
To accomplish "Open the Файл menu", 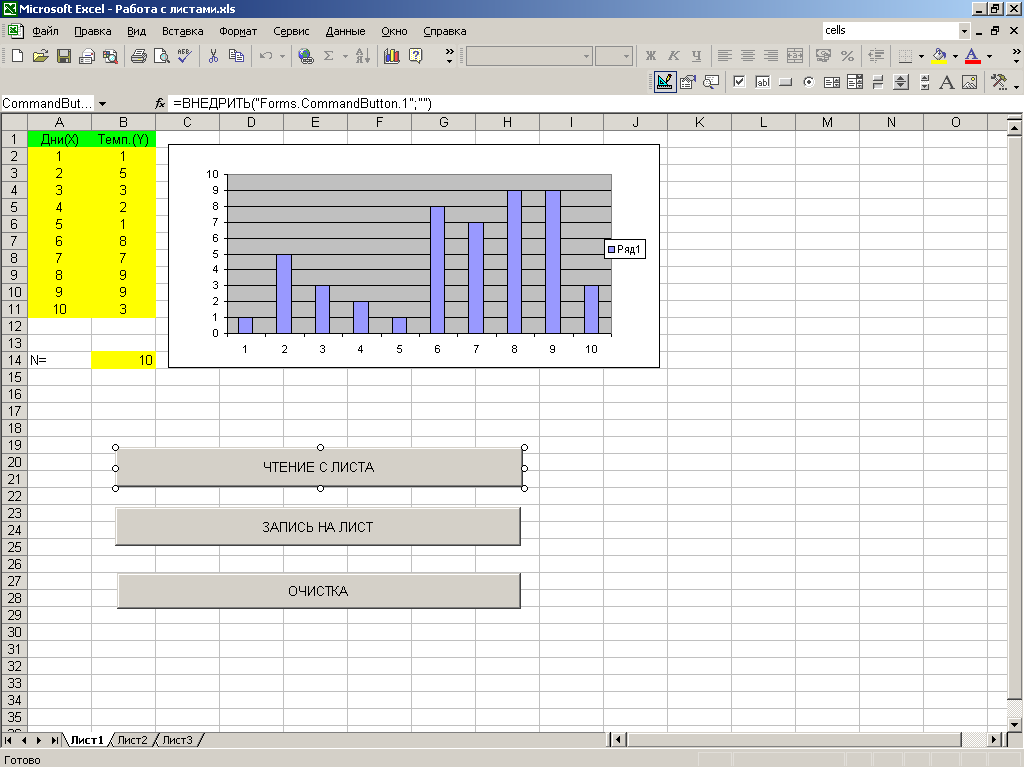I will (45, 31).
